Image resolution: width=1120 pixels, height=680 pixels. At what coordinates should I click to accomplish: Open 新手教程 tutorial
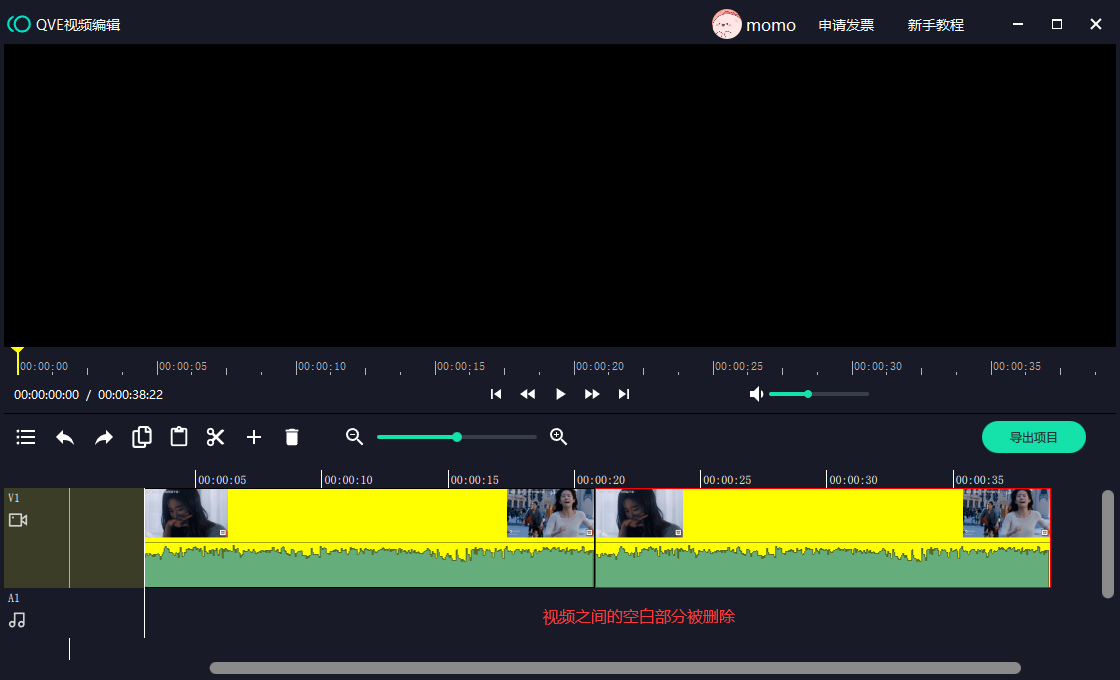(935, 25)
